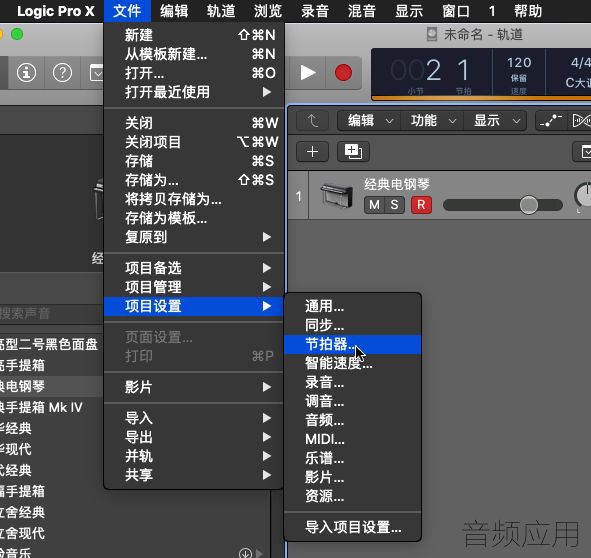The width and height of the screenshot is (591, 558).
Task: Click the Play button in transport
Action: [308, 72]
